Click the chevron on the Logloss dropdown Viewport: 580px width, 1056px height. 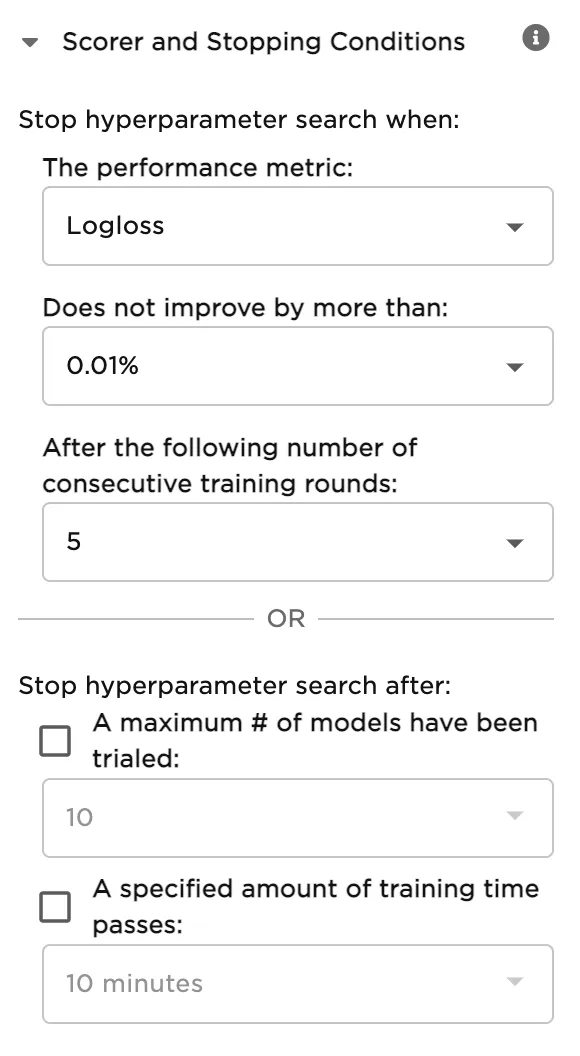pos(514,226)
